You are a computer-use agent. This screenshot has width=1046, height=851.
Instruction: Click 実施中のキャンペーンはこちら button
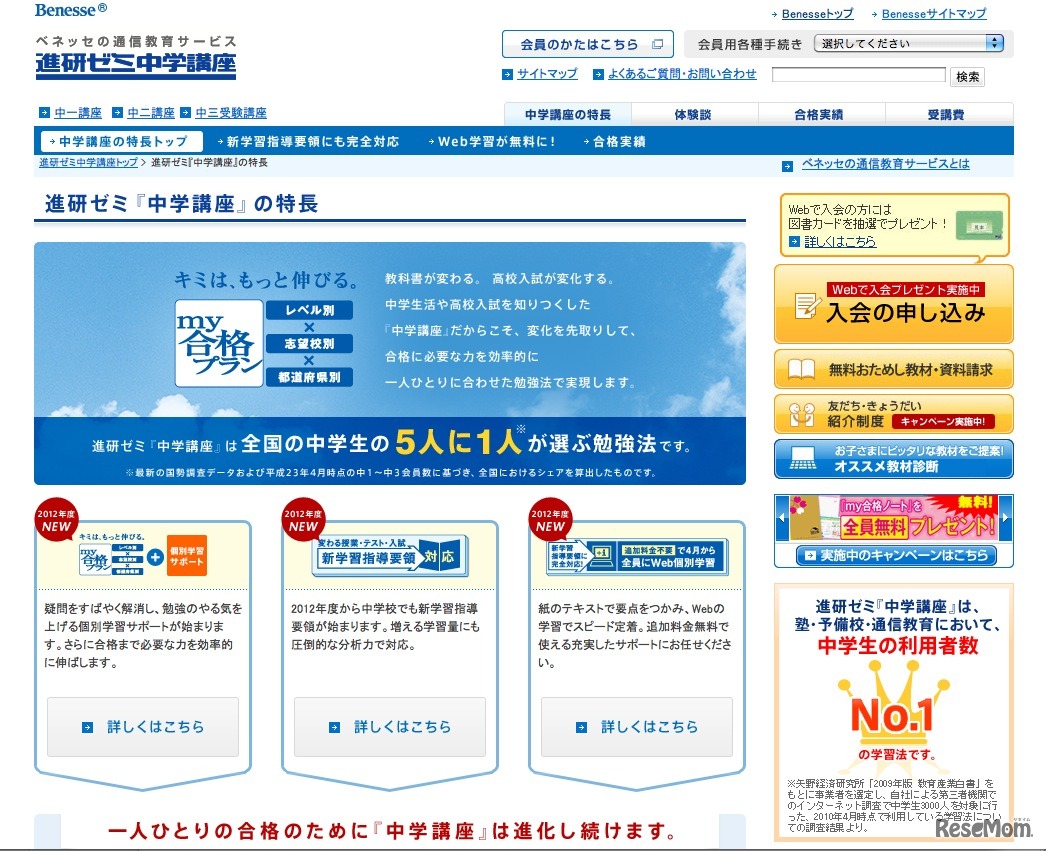[896, 556]
